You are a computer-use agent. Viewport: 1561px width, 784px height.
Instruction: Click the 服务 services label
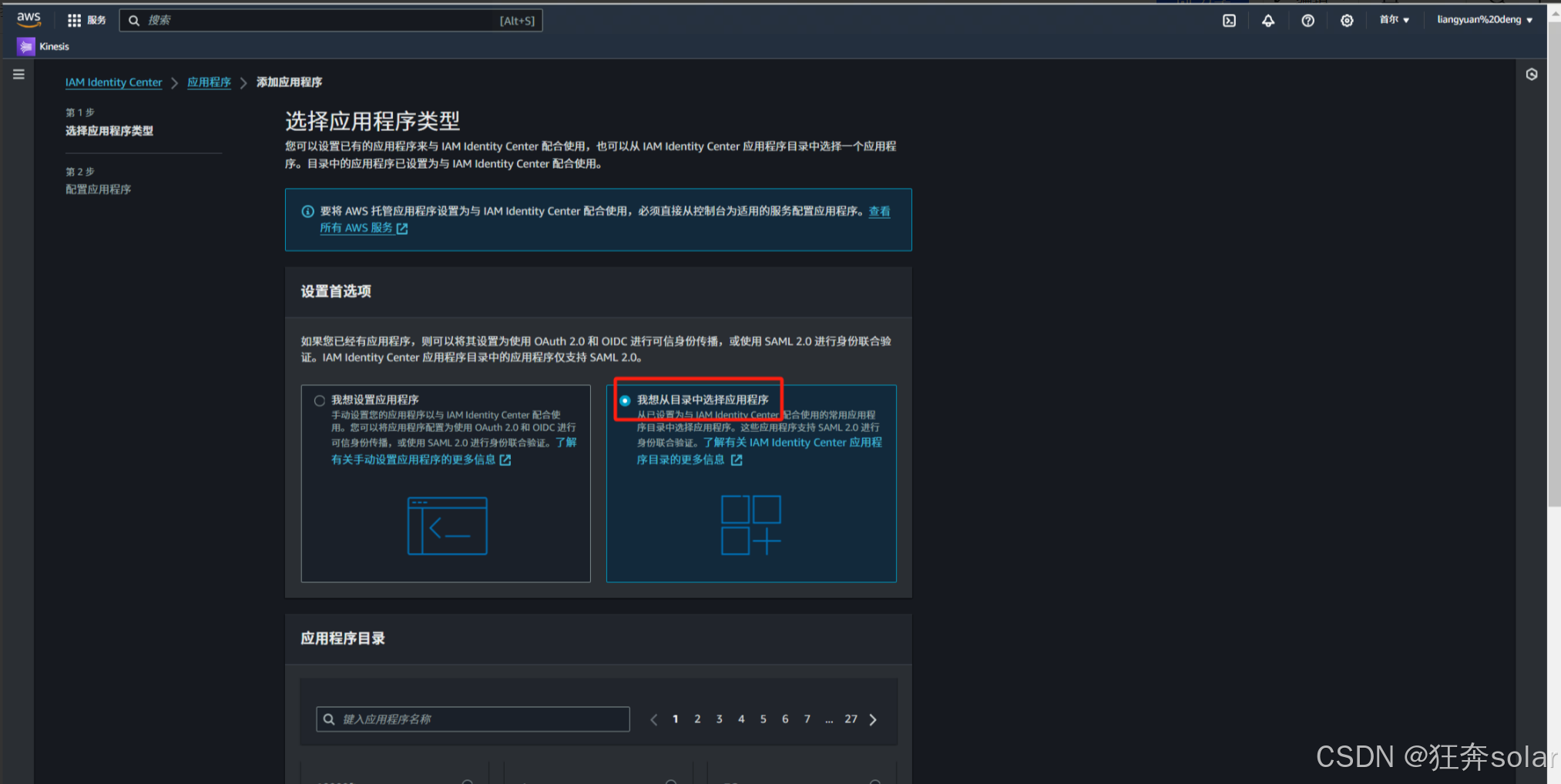click(96, 20)
